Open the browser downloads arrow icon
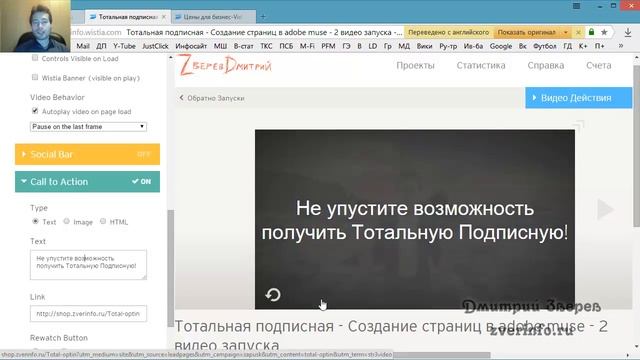This screenshot has width=640, height=360. (x=628, y=32)
